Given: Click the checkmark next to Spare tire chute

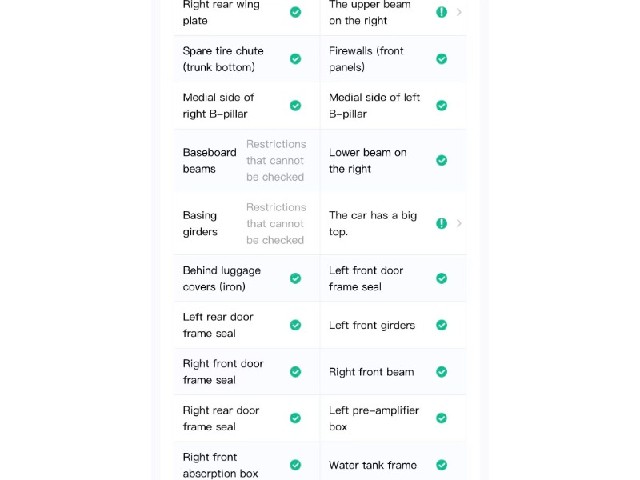Looking at the screenshot, I should 296,59.
